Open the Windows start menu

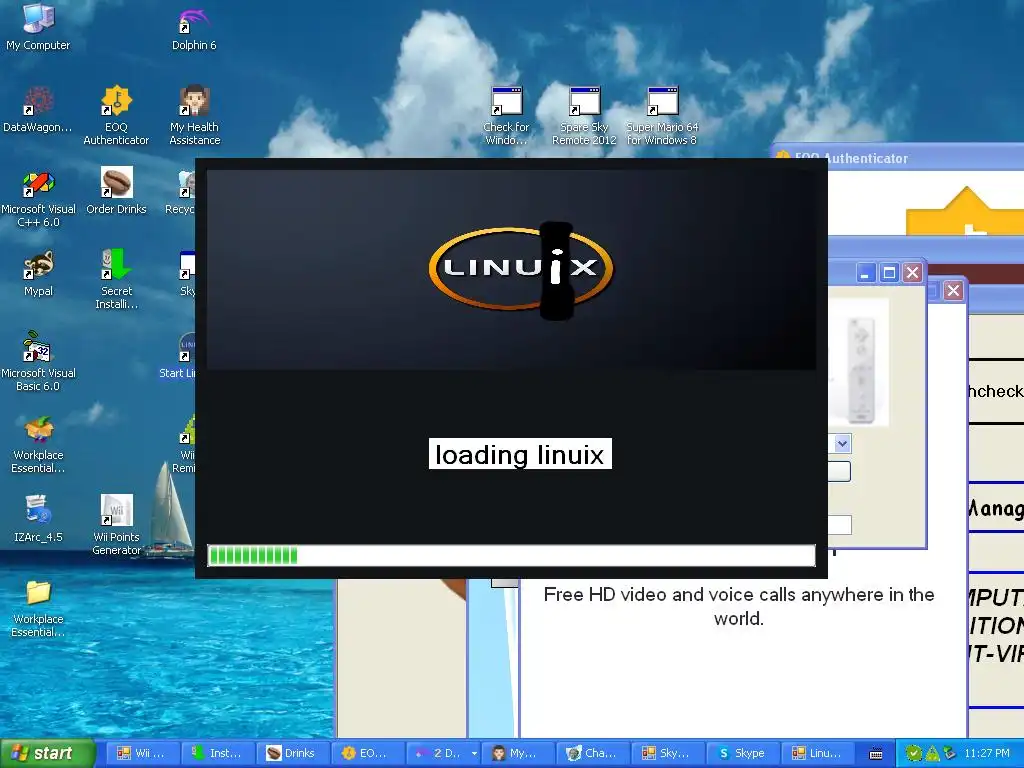pos(46,753)
